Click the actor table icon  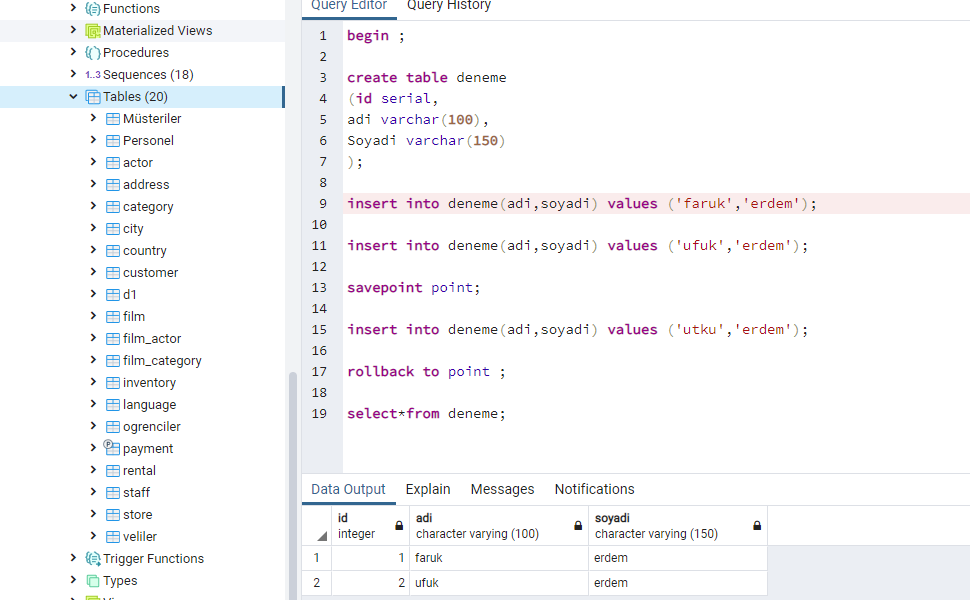coord(113,163)
